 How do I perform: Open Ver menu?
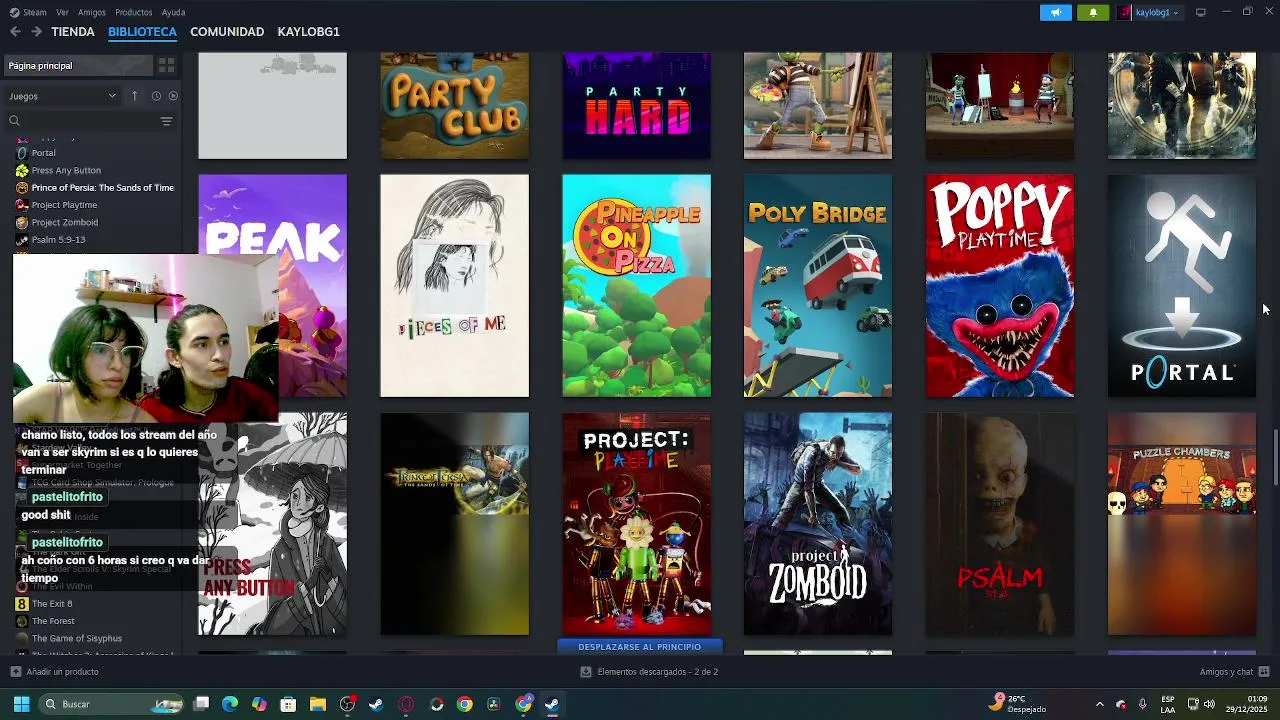pyautogui.click(x=62, y=12)
